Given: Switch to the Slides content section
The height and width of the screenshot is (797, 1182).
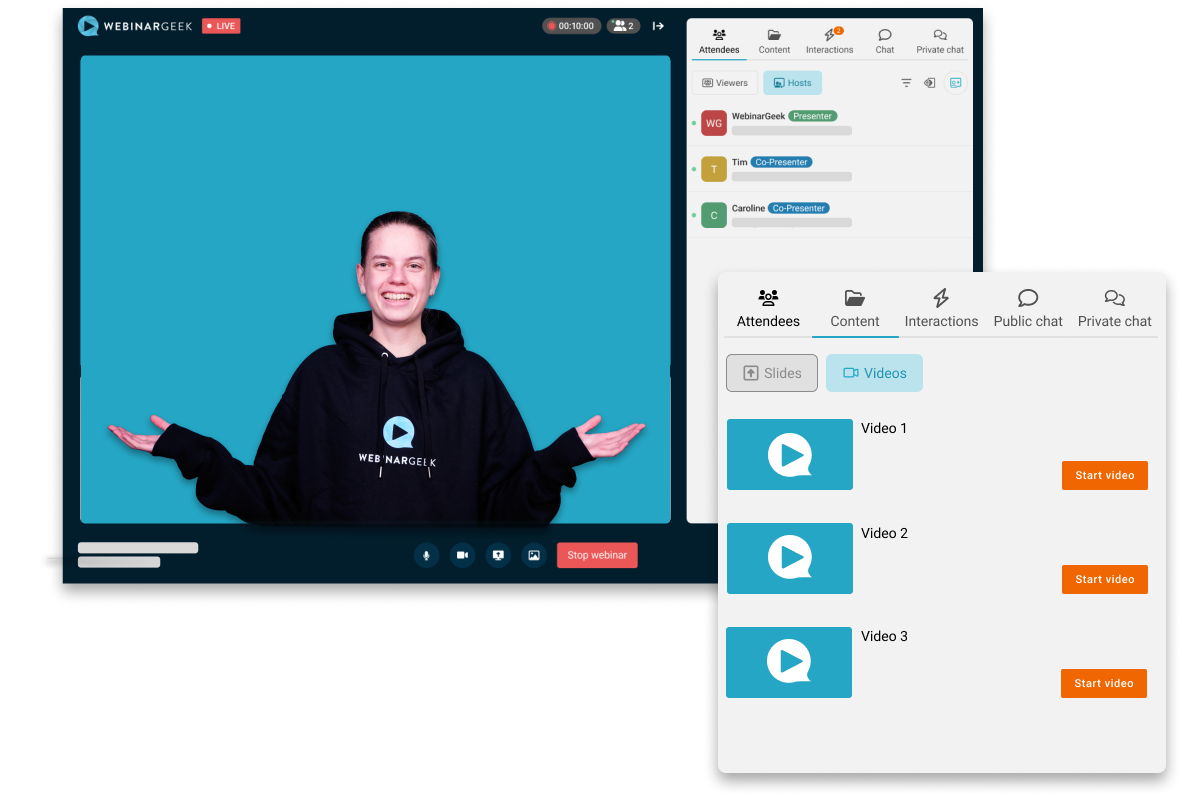Looking at the screenshot, I should pos(772,373).
